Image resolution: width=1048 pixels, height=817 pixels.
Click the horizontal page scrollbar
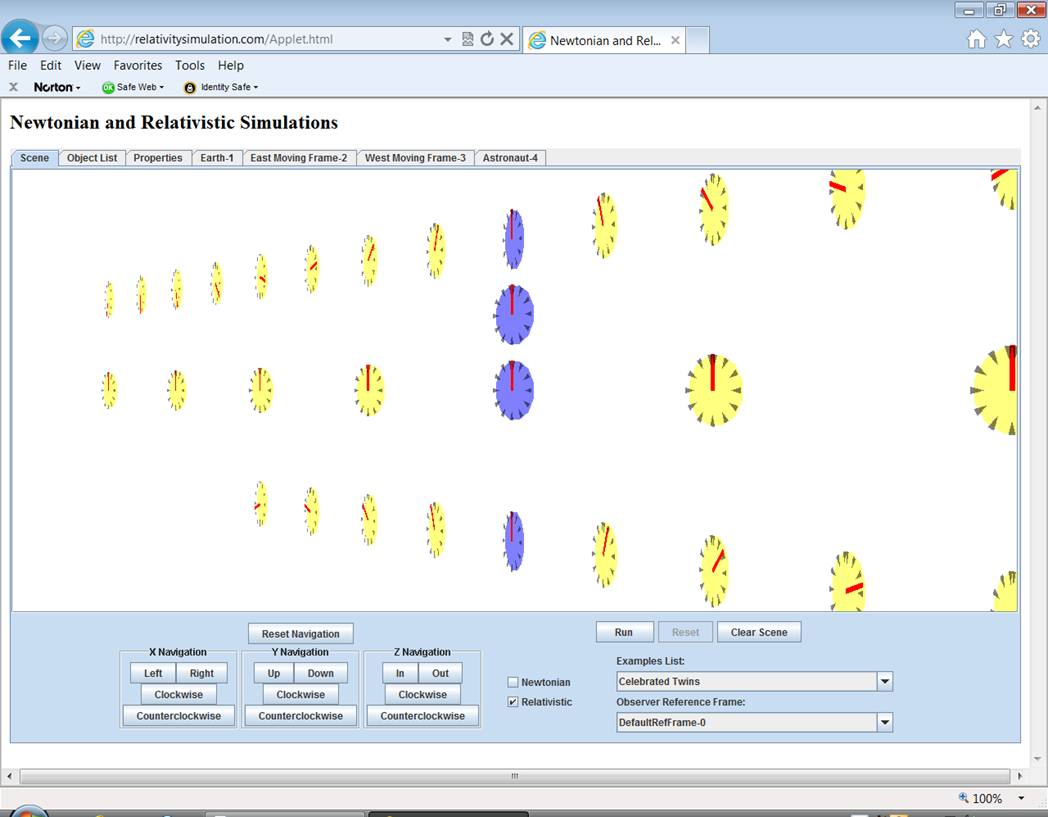[x=514, y=776]
